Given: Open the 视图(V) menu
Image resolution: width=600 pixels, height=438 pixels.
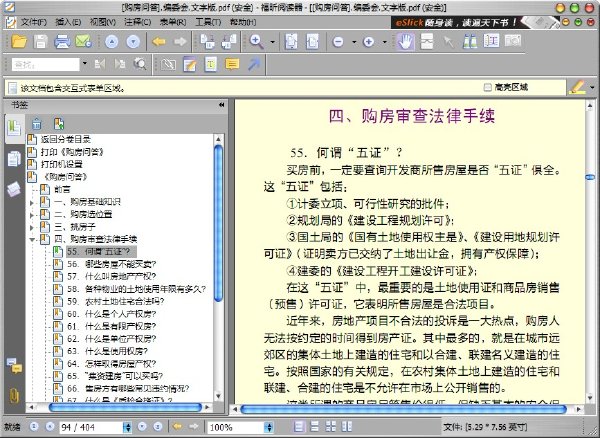Looking at the screenshot, I should point(103,22).
